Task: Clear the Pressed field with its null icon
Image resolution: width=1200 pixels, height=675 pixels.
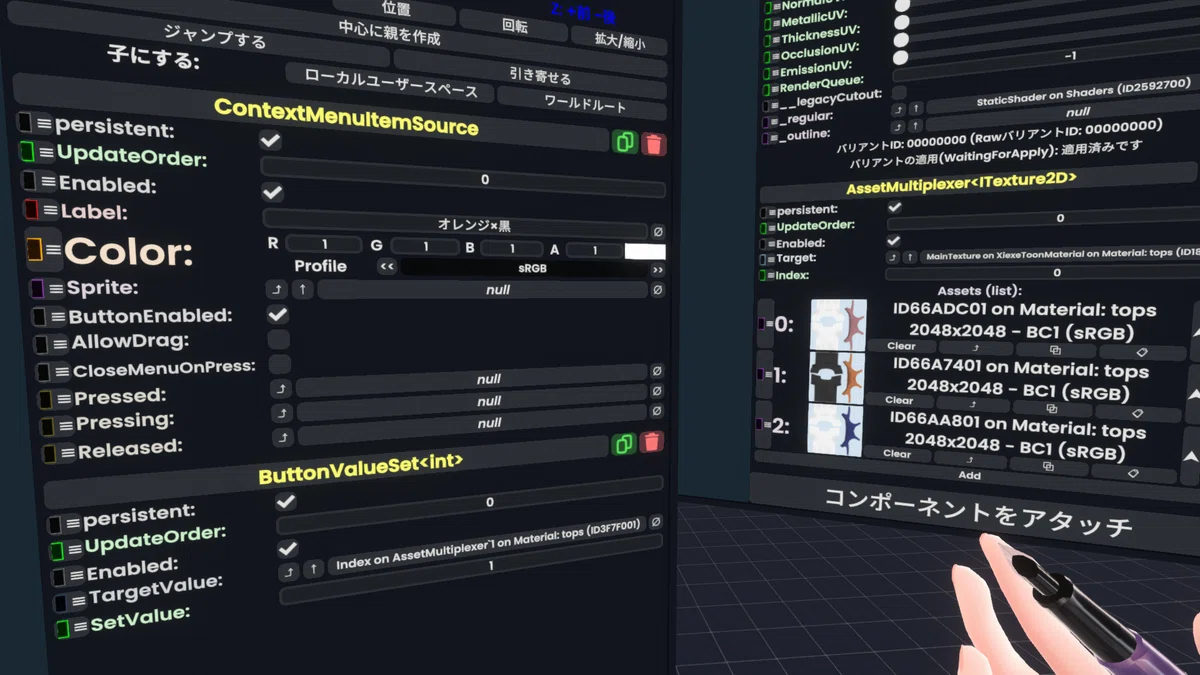Action: [657, 371]
